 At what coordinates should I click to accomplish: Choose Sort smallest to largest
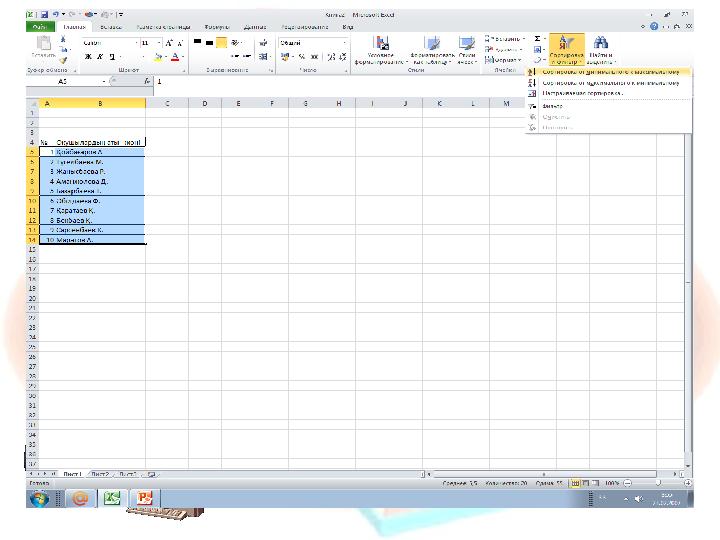pos(608,72)
